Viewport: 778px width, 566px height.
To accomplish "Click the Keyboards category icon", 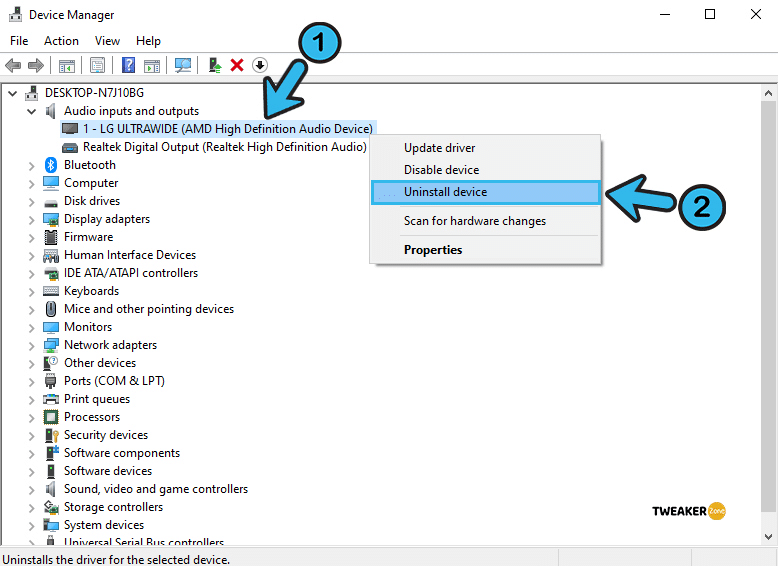I will point(51,291).
